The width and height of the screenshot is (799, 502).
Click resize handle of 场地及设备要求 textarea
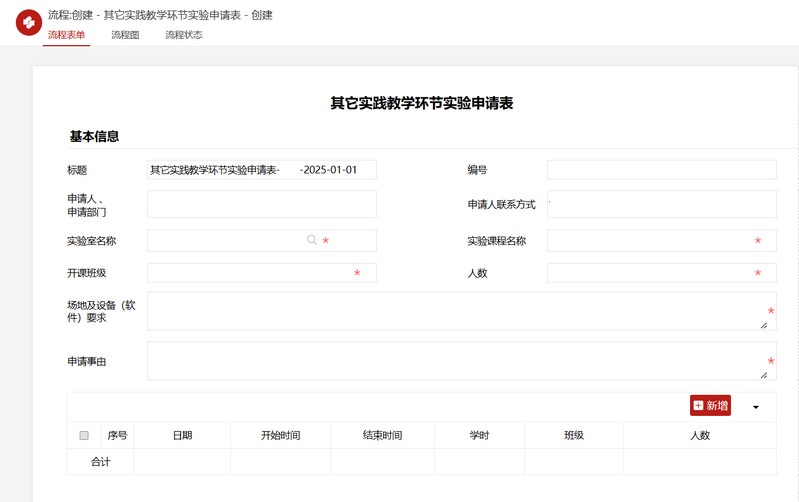764,325
